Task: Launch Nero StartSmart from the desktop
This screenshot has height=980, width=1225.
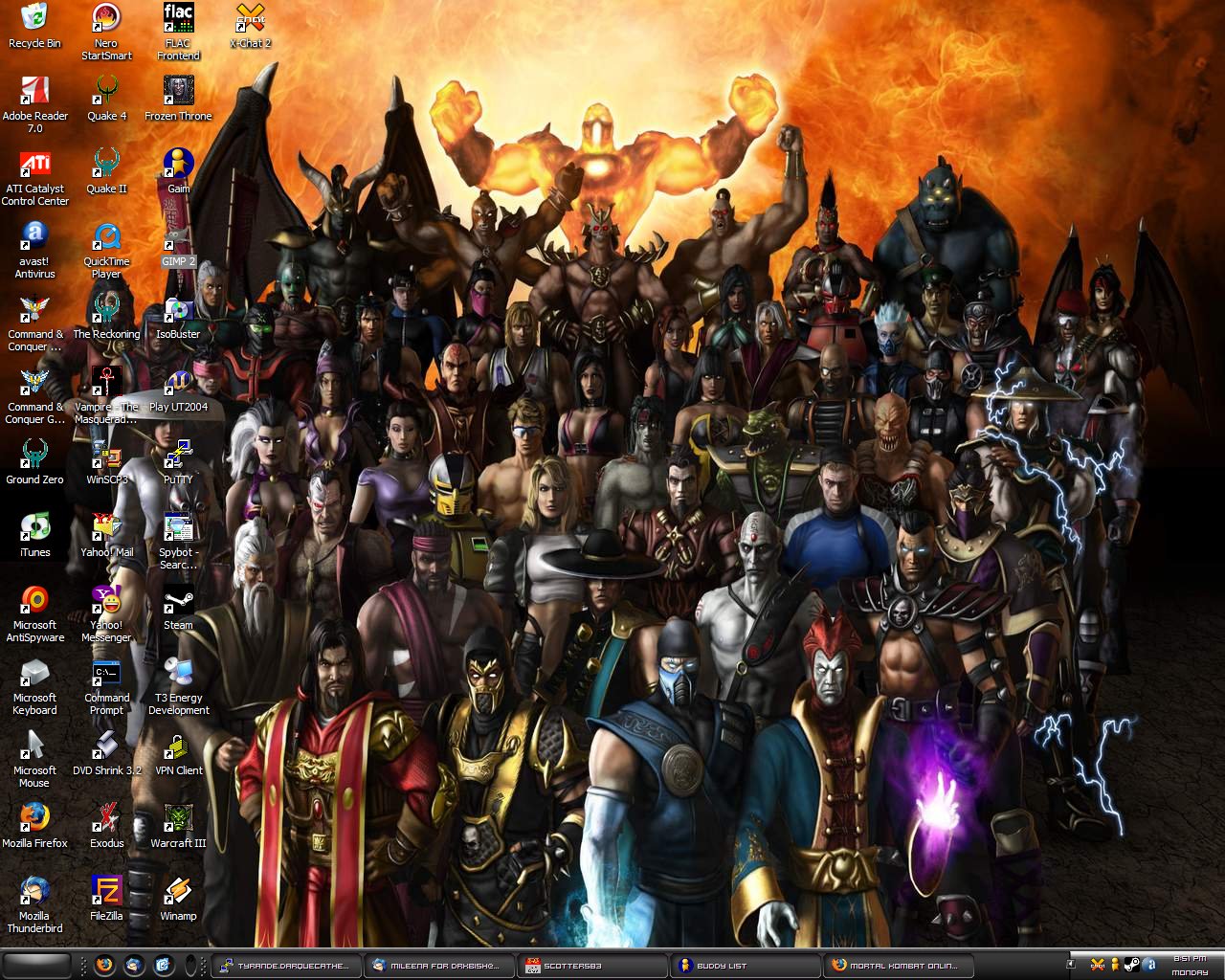Action: 106,32
